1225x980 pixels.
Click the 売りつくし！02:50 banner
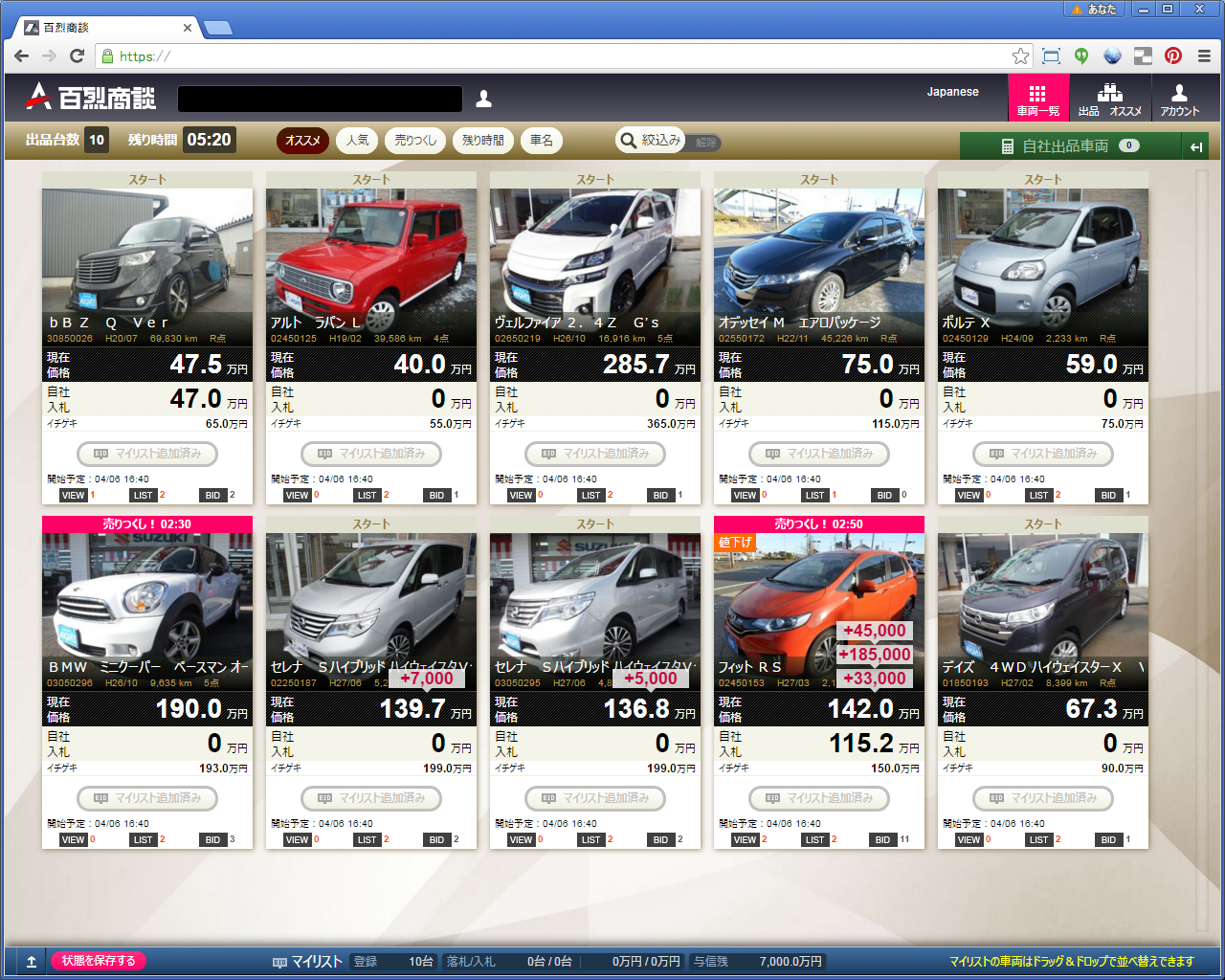[819, 524]
